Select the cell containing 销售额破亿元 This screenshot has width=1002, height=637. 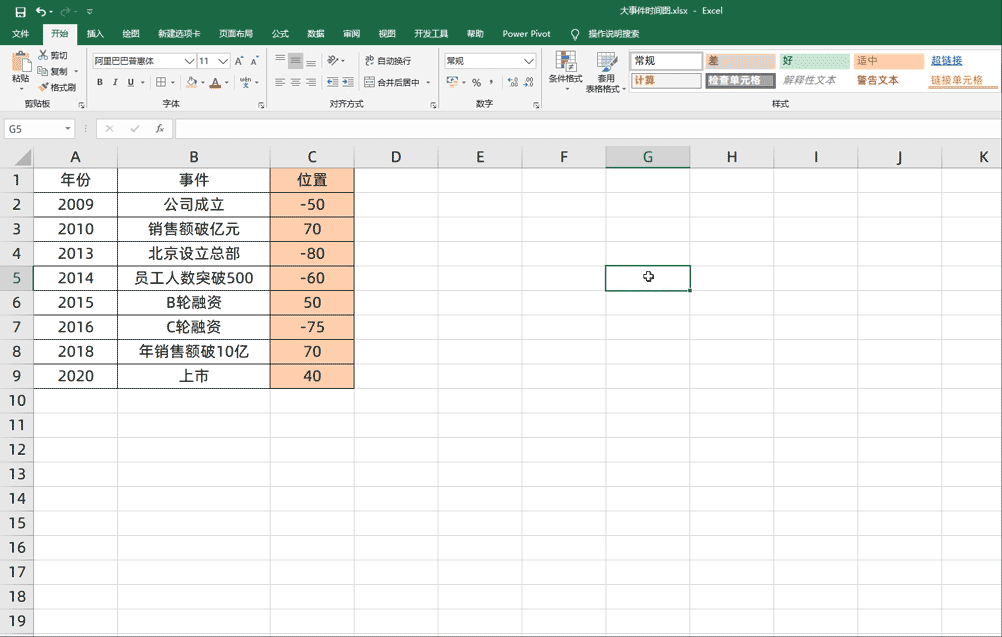tap(194, 229)
